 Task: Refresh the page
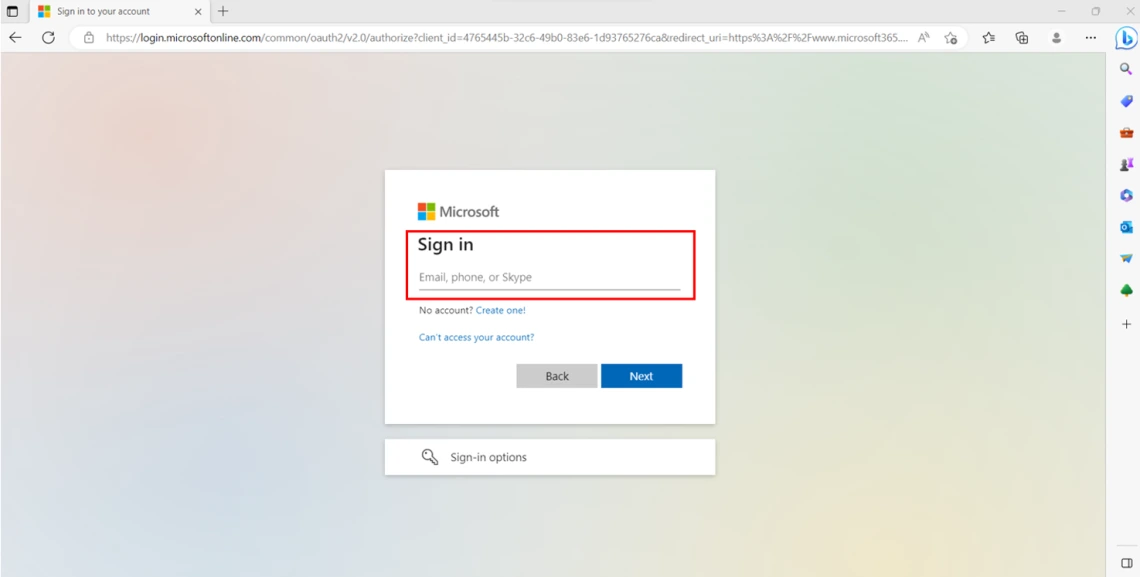coord(49,38)
